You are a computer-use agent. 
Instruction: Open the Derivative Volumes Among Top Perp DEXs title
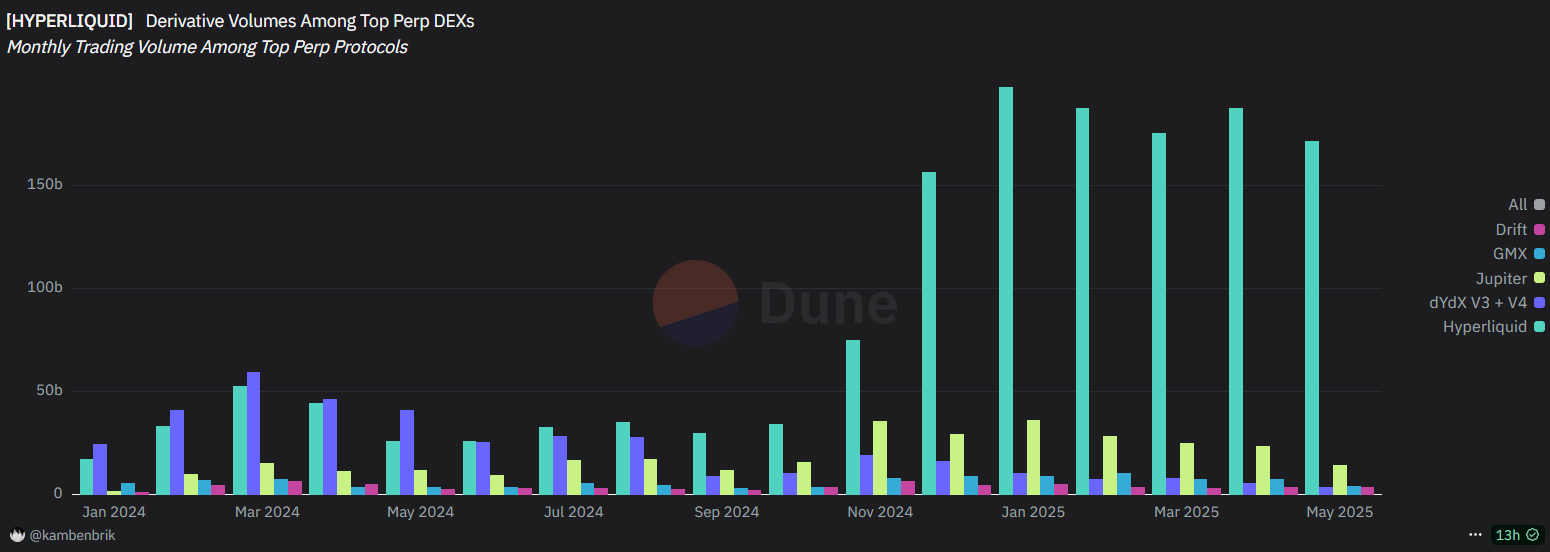point(310,20)
